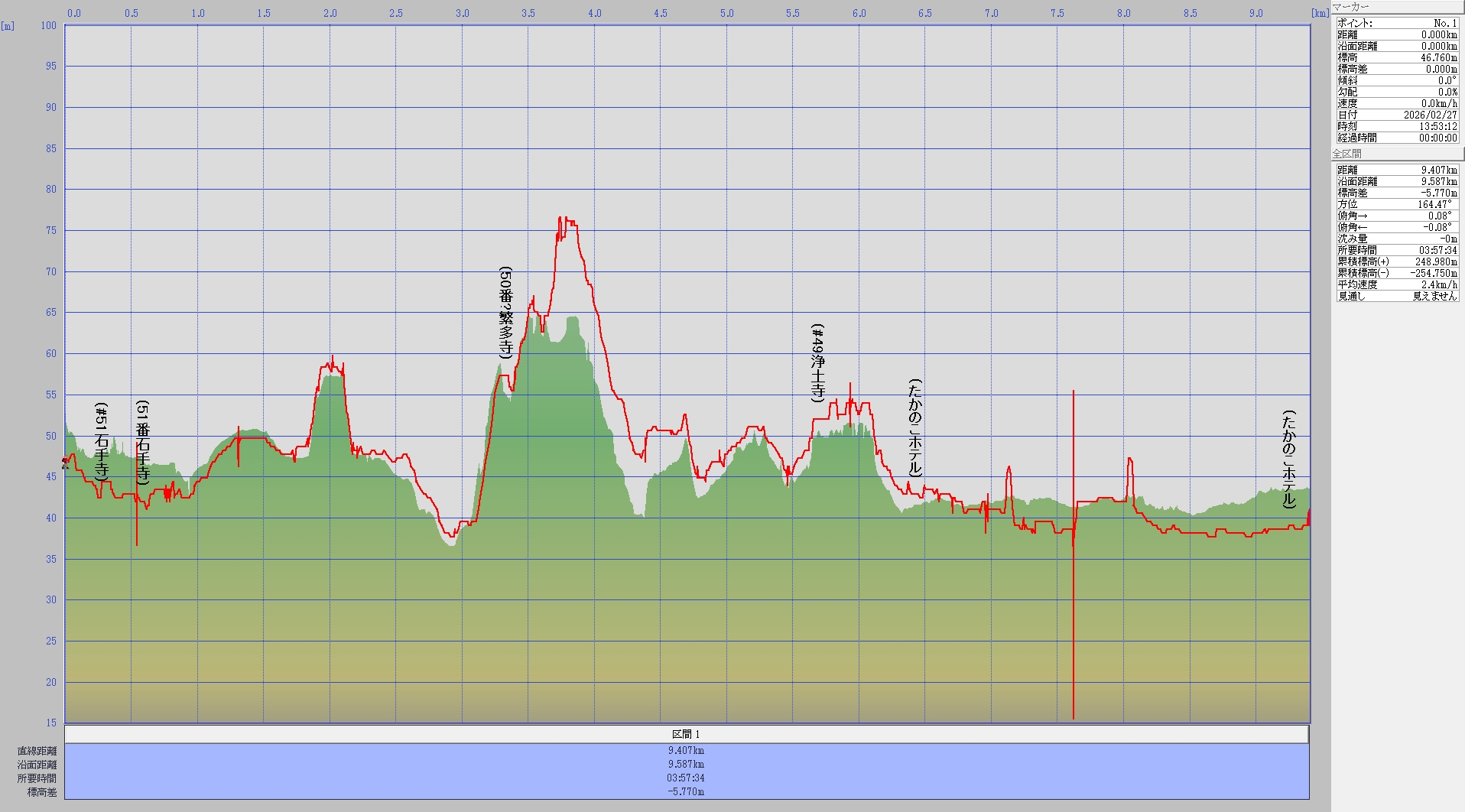The image size is (1465, 812).
Task: Click the tall red spike near 7.6 km
Action: pyautogui.click(x=1073, y=612)
